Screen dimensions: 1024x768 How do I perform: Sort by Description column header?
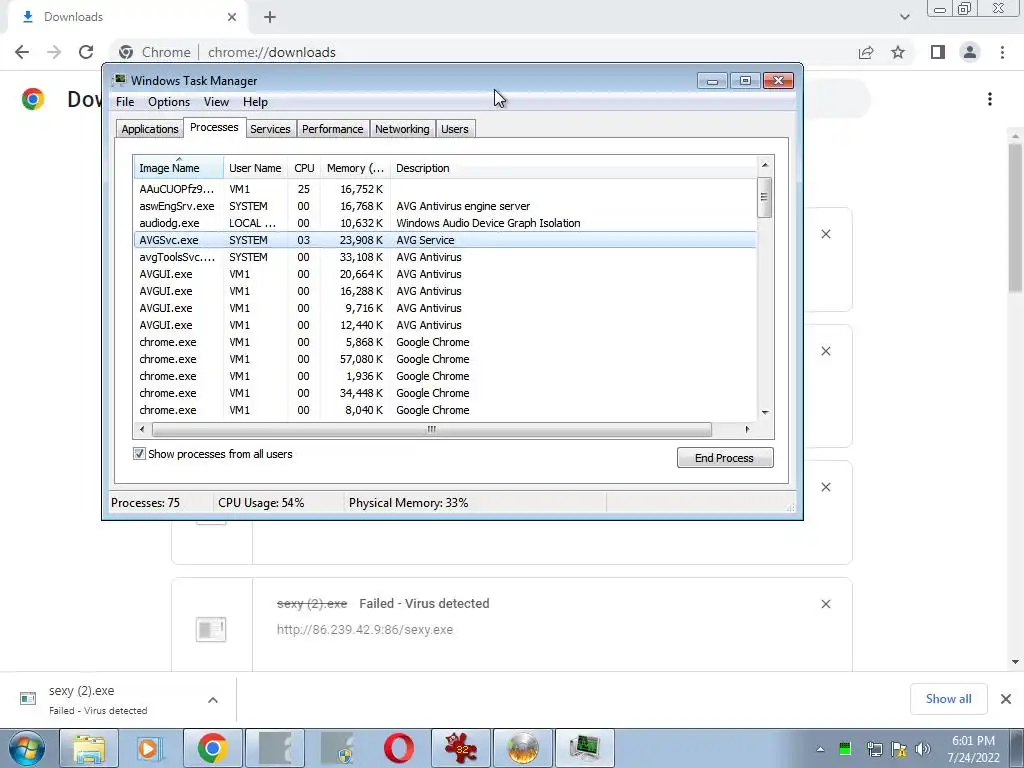click(x=573, y=168)
